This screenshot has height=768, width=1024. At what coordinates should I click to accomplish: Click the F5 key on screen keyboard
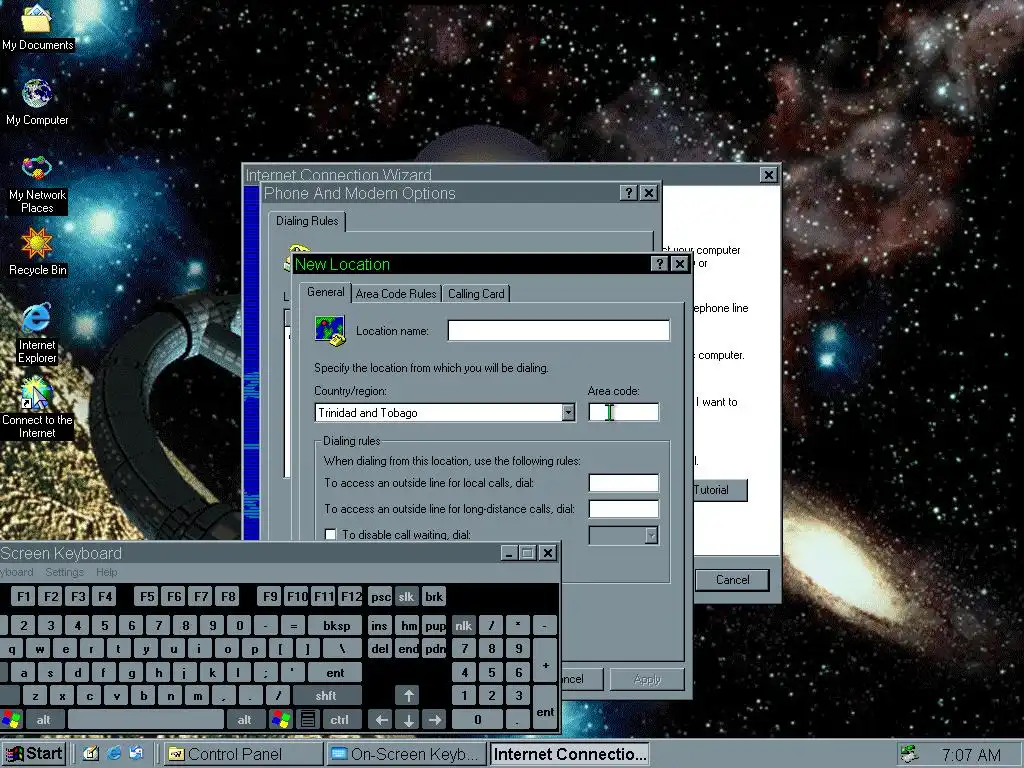pos(147,596)
